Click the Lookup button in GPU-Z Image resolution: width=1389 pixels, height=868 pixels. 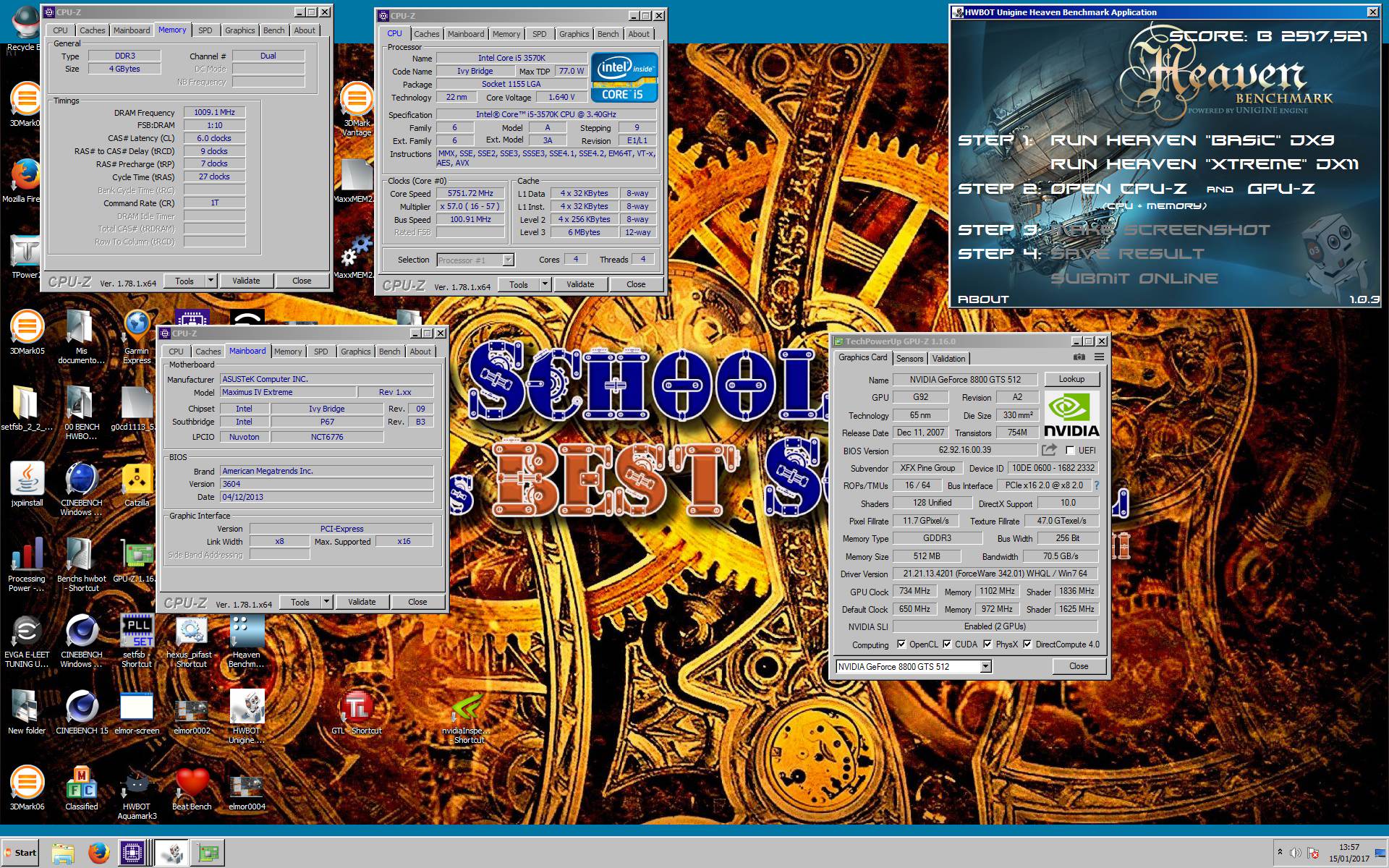[x=1071, y=379]
